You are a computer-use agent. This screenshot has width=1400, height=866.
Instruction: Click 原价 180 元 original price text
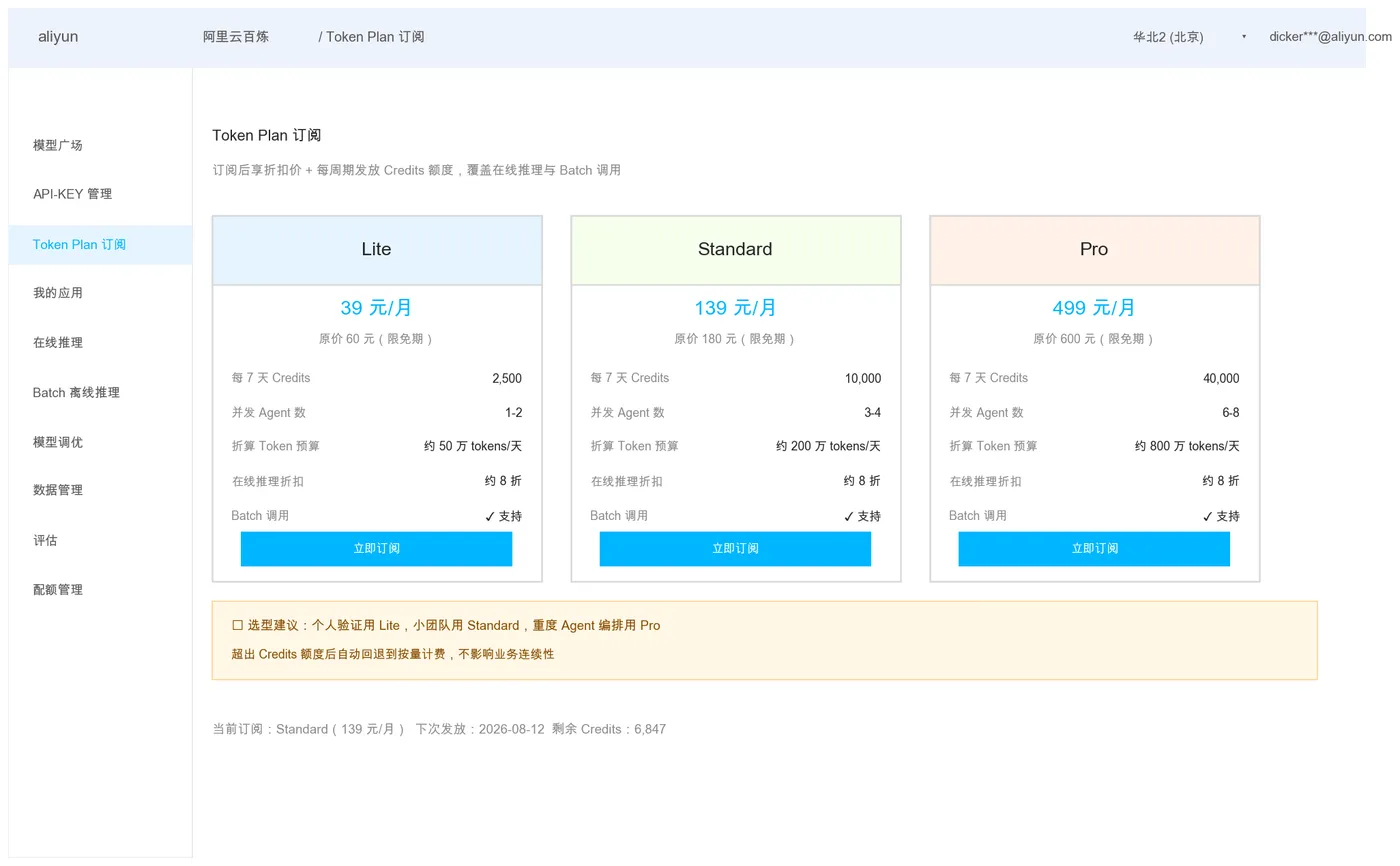(735, 339)
